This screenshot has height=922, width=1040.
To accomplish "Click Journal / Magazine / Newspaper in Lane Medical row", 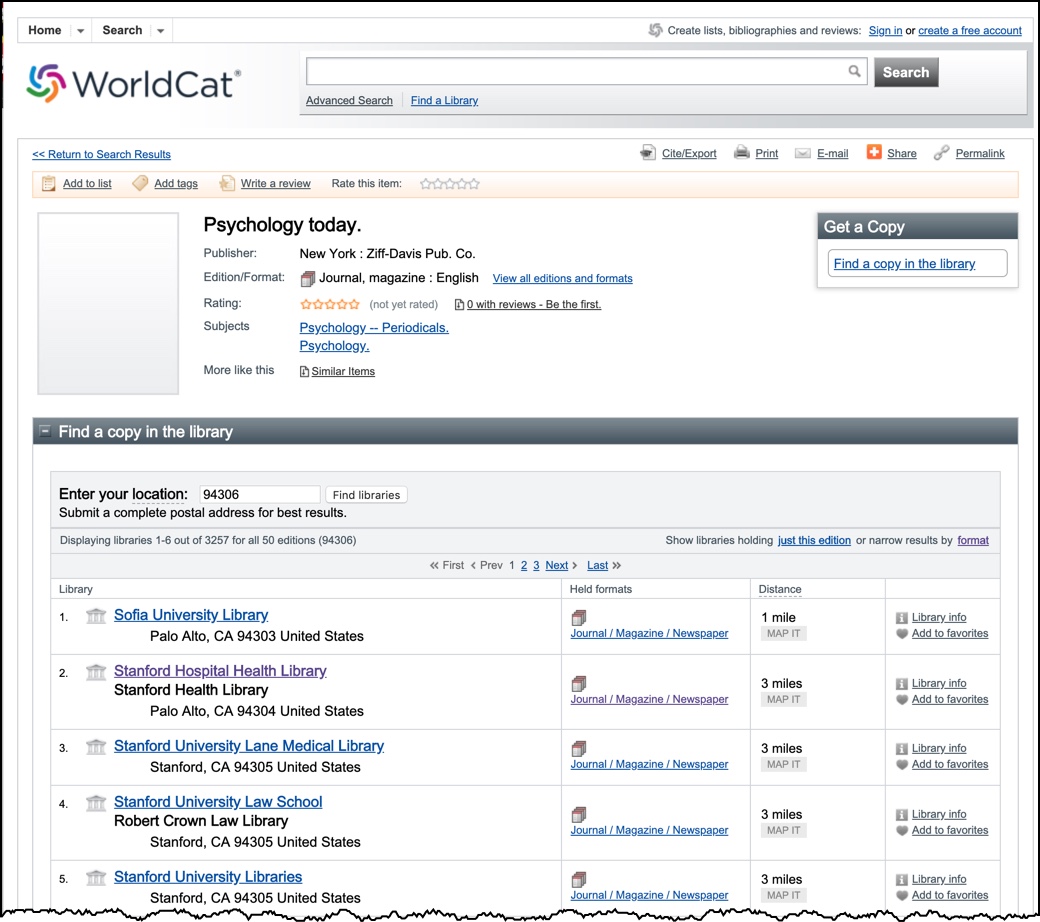I will 649,764.
